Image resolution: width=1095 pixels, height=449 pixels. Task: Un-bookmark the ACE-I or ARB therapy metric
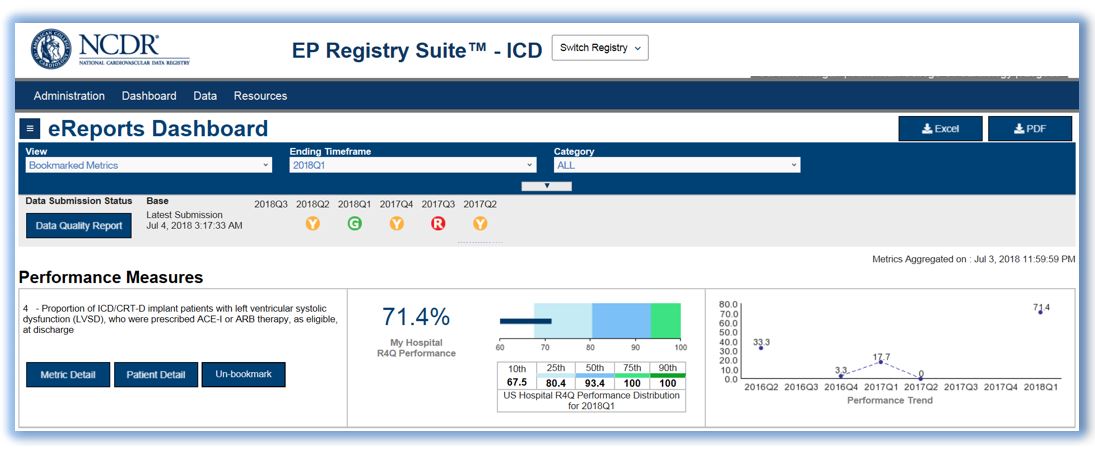pos(243,375)
